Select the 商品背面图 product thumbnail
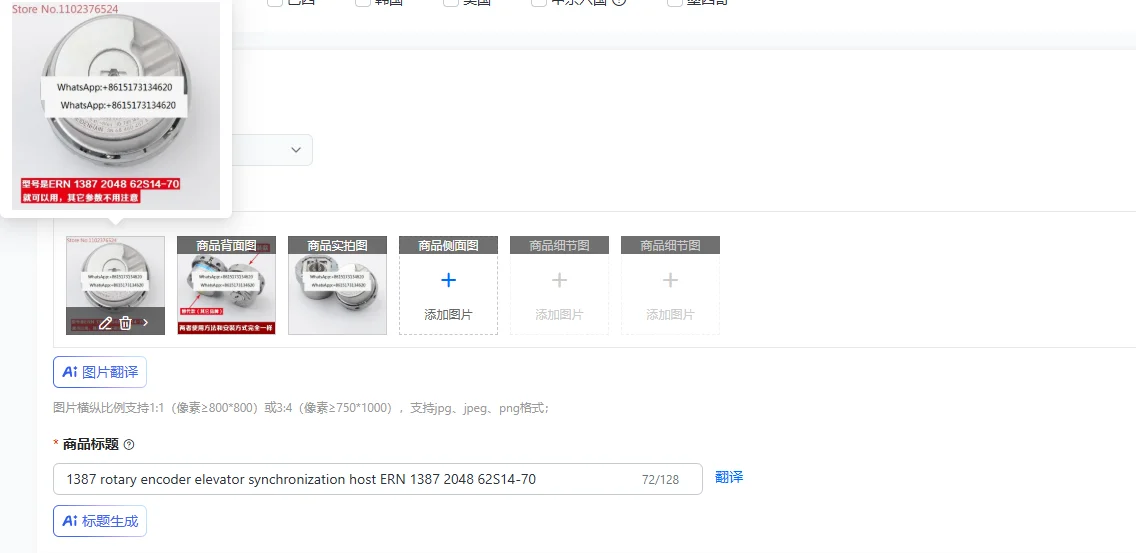 (x=226, y=286)
